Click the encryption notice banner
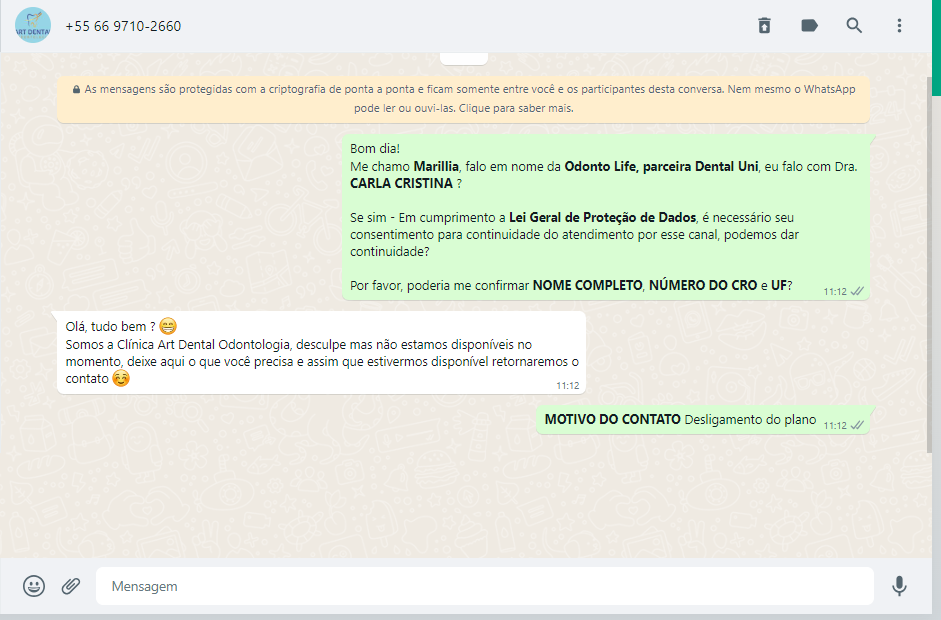The width and height of the screenshot is (941, 620). pos(463,99)
